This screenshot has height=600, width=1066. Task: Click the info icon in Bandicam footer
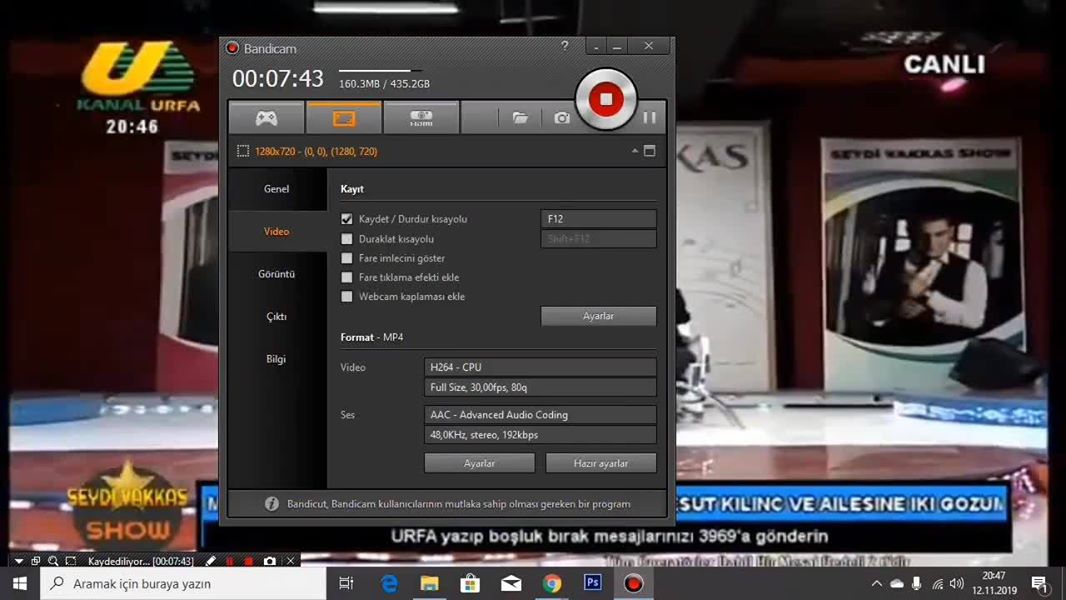pyautogui.click(x=271, y=504)
